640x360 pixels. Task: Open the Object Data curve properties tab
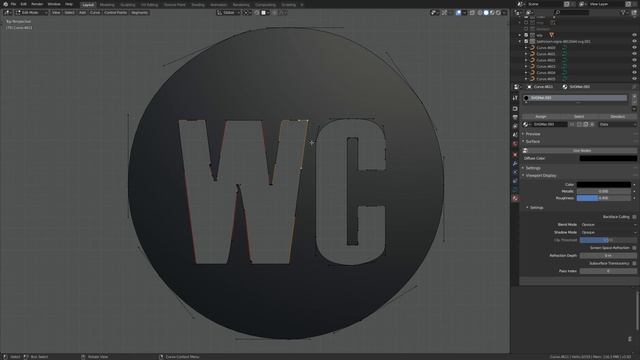[x=515, y=189]
